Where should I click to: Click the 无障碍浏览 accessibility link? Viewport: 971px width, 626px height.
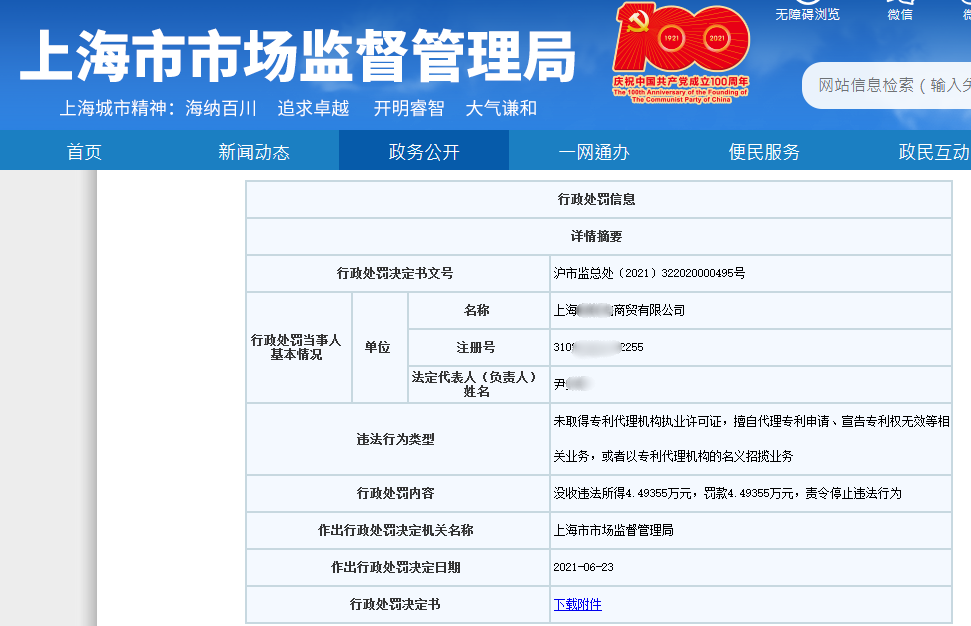pyautogui.click(x=808, y=14)
